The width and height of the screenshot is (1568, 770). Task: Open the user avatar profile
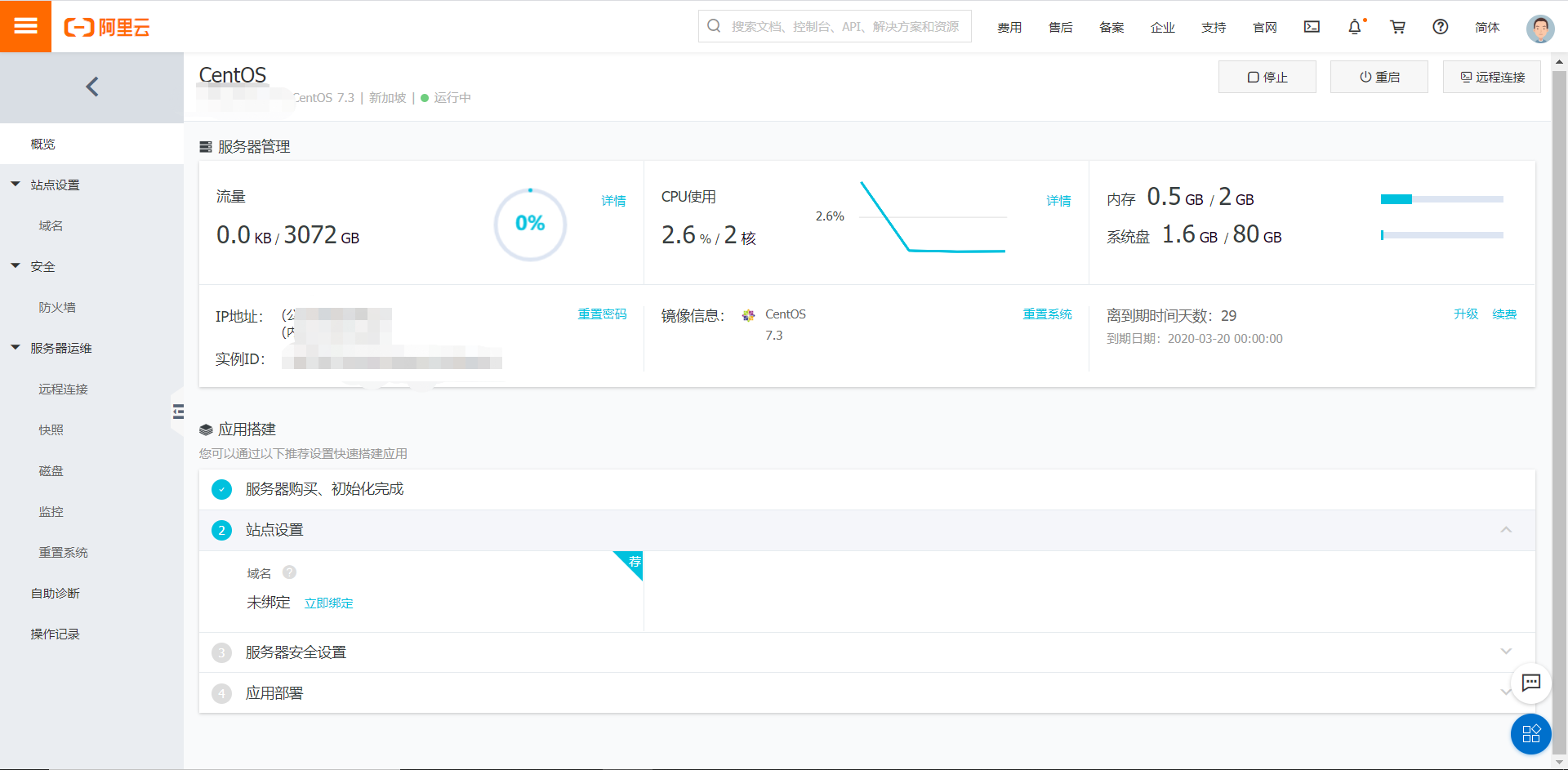pos(1539,28)
